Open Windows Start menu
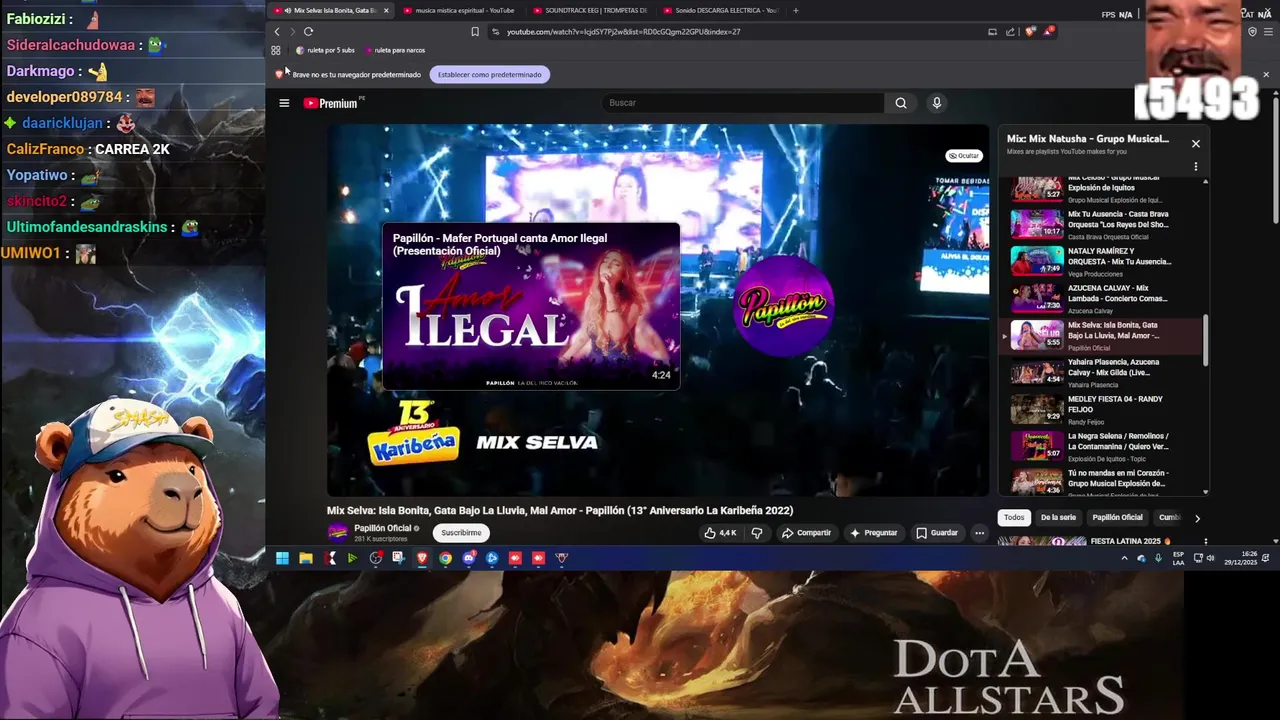Viewport: 1280px width, 720px height. [x=282, y=558]
